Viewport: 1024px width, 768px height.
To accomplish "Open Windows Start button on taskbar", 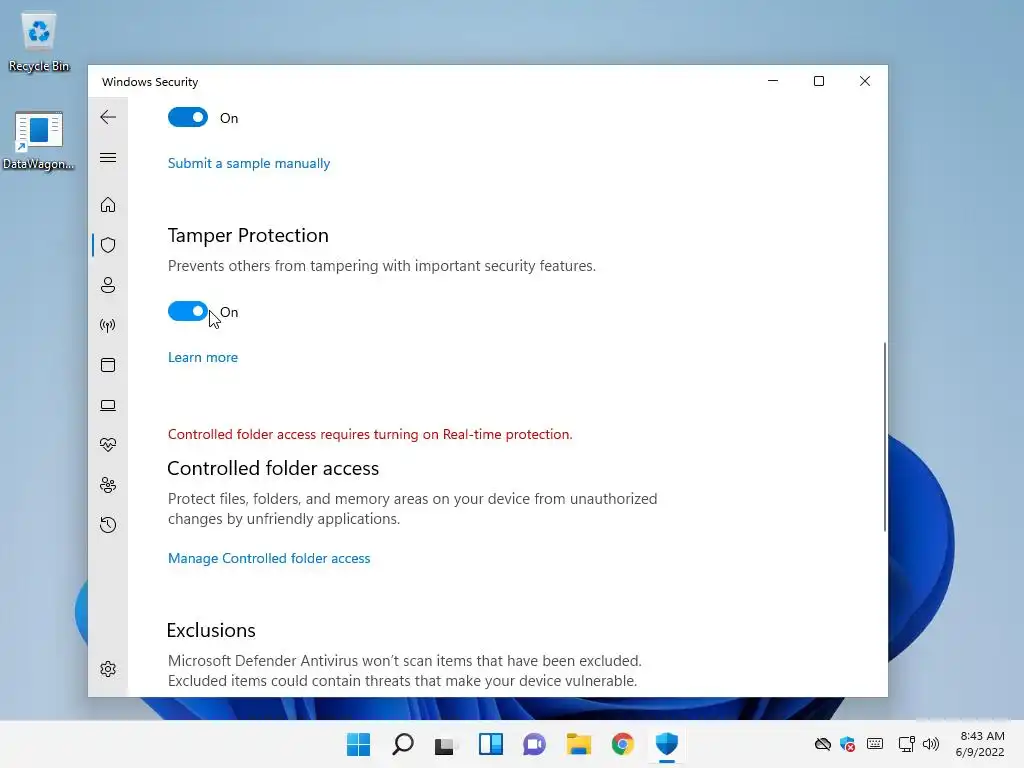I will point(359,744).
